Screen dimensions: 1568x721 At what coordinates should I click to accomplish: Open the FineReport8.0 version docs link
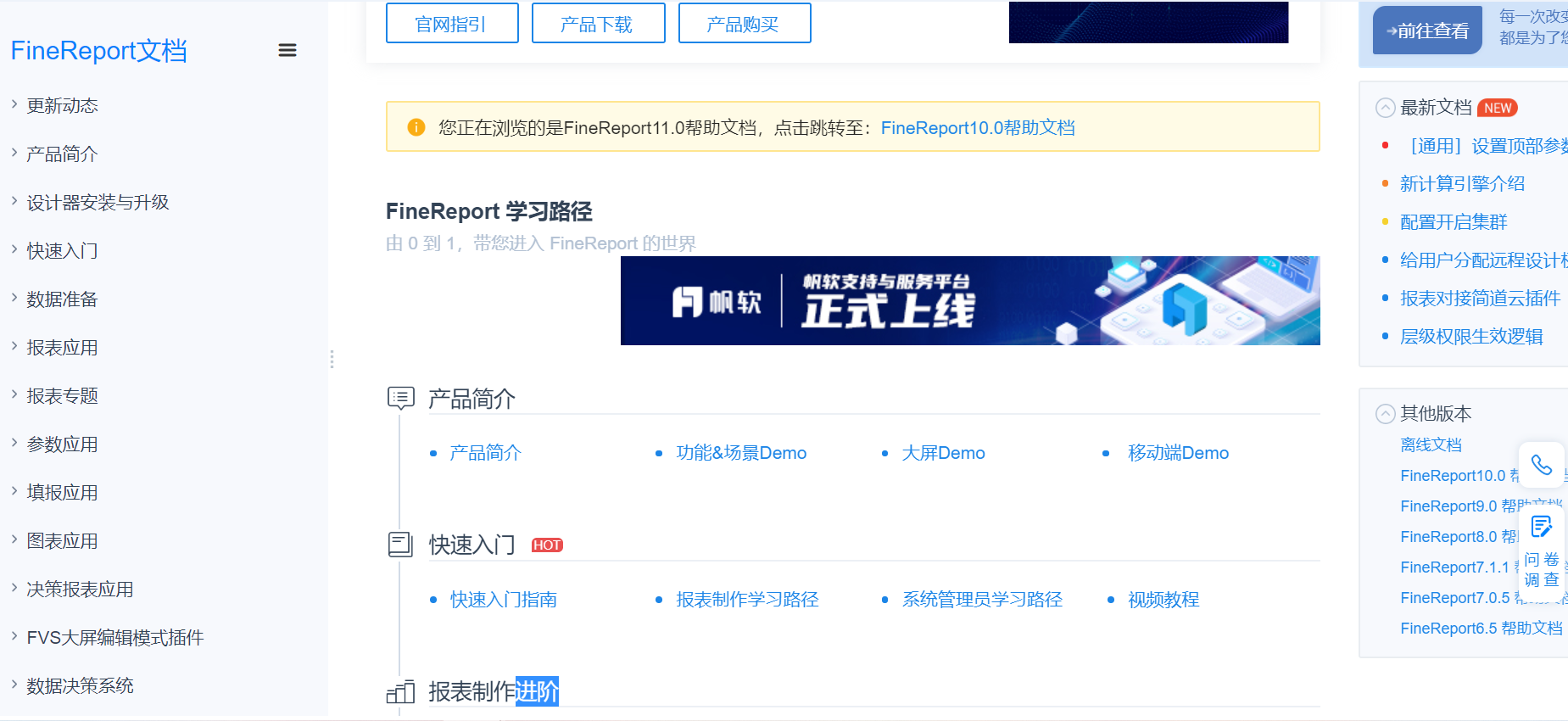(x=1459, y=537)
